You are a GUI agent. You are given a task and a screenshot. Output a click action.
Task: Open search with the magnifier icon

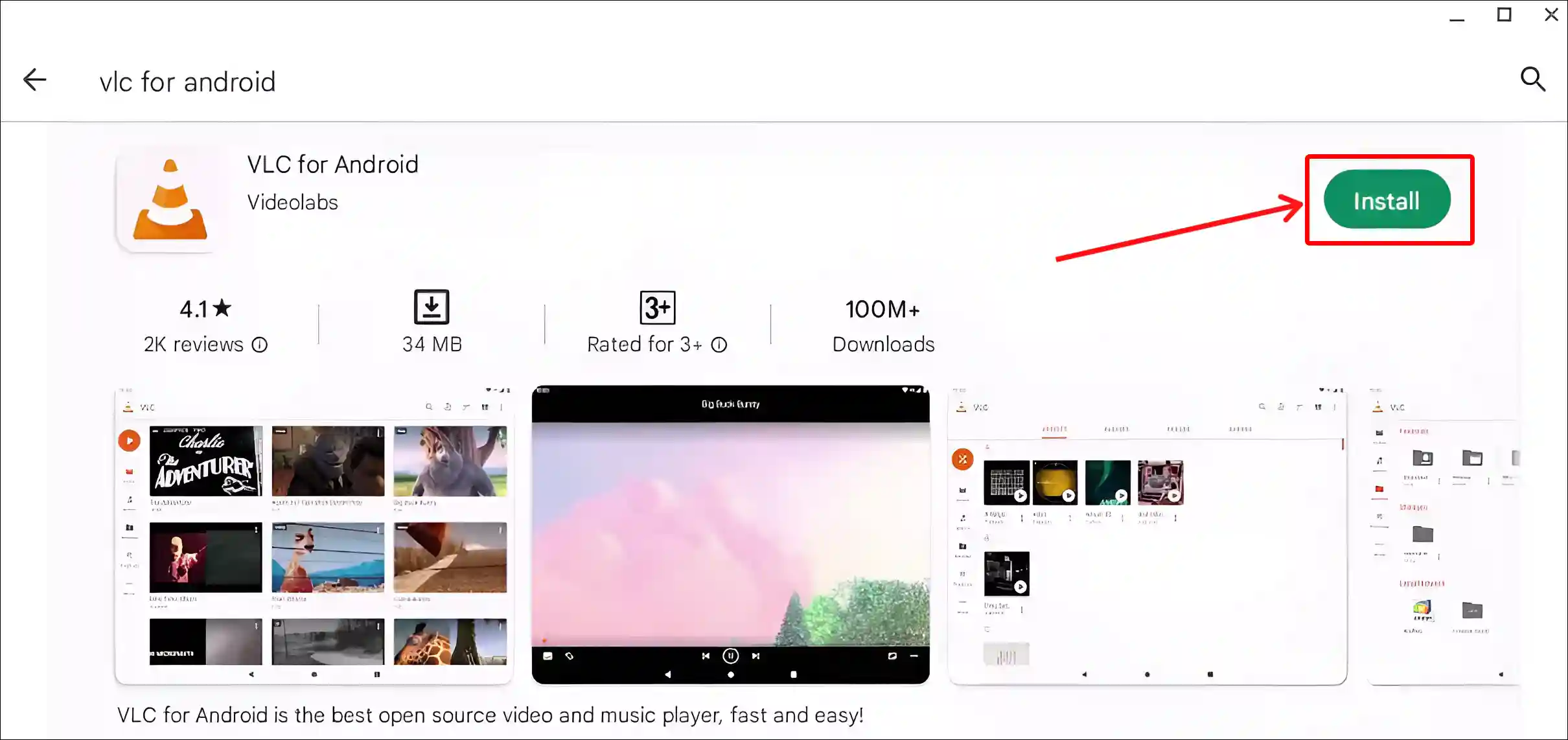(1533, 79)
